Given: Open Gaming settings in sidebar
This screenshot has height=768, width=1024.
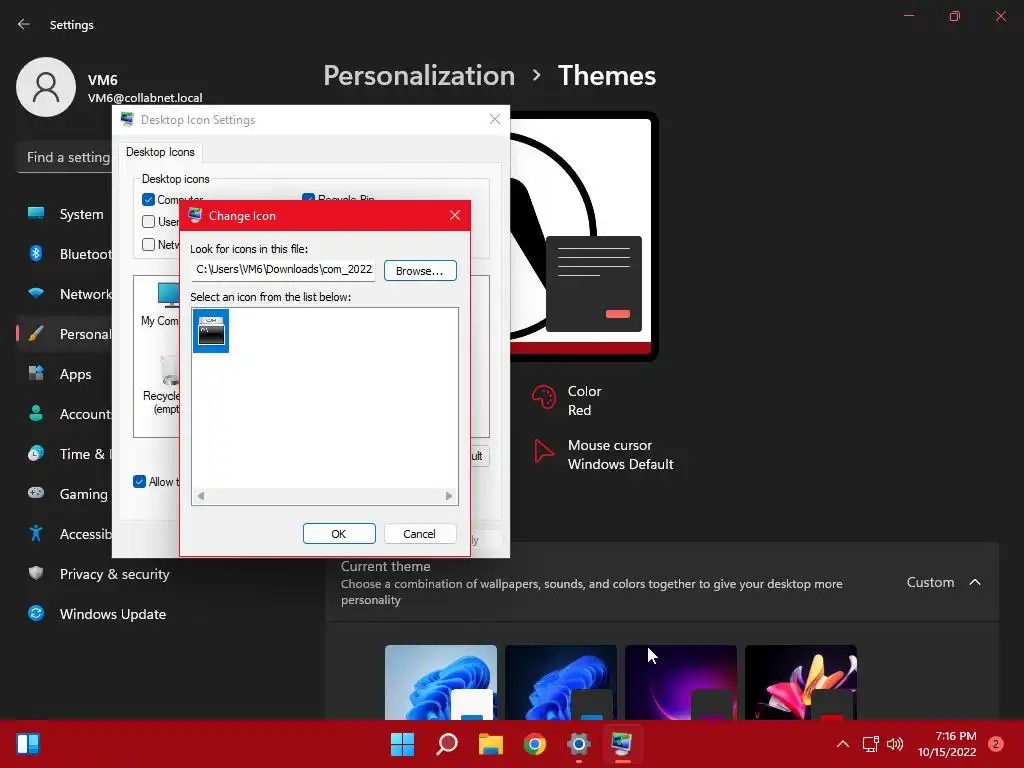Looking at the screenshot, I should coord(65,494).
